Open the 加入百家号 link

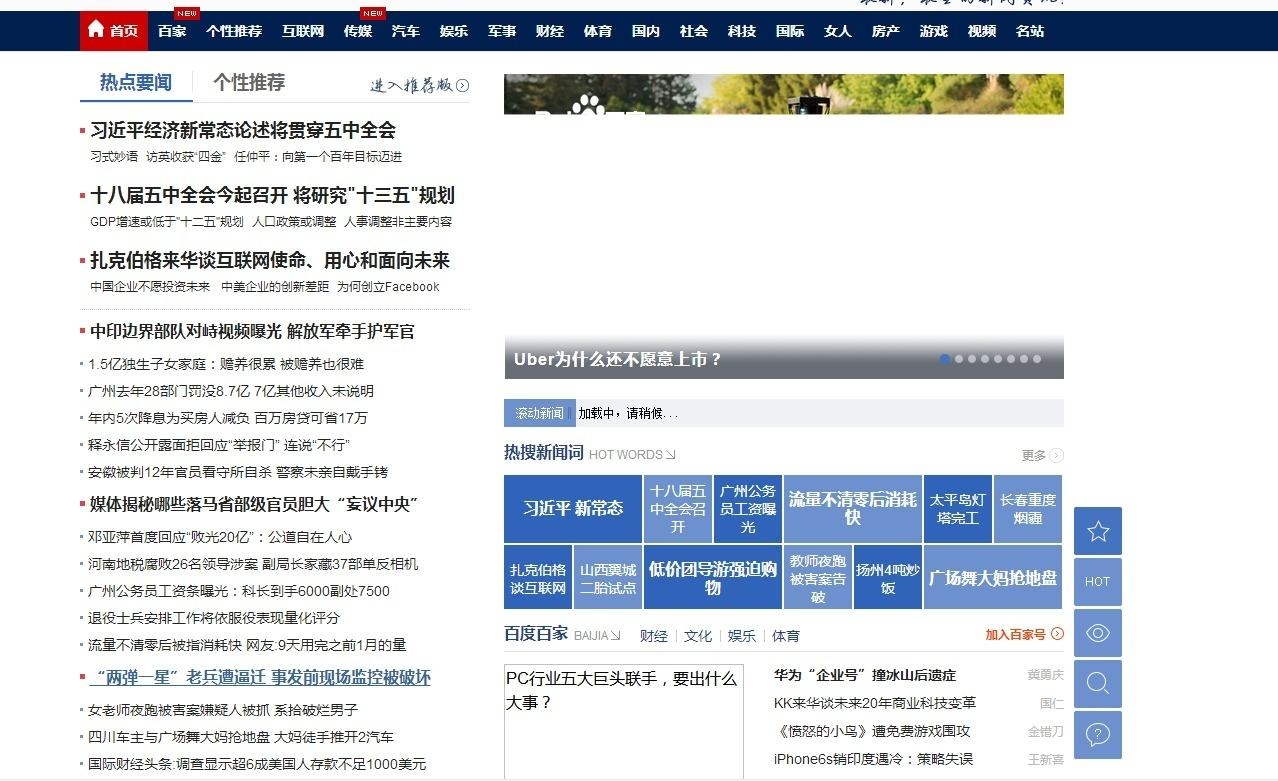coord(1015,634)
